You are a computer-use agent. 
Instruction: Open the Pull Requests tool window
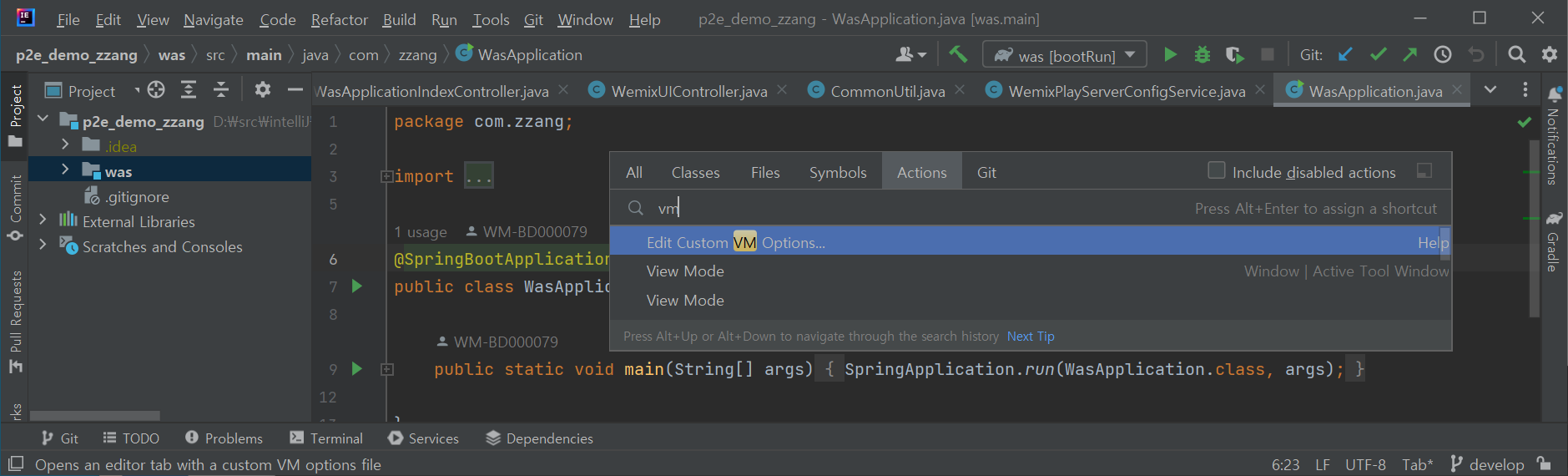point(15,322)
